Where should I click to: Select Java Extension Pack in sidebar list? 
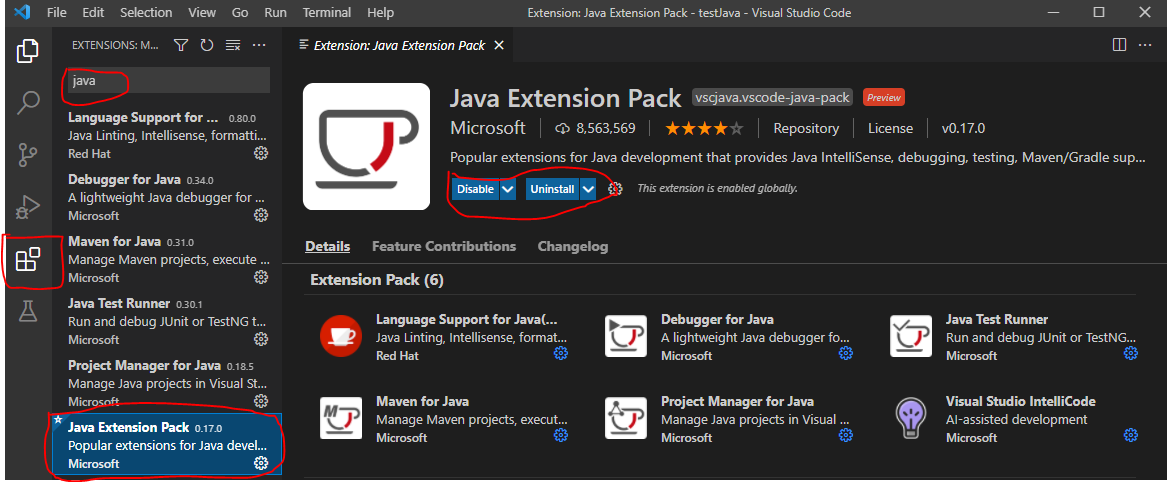(x=167, y=446)
